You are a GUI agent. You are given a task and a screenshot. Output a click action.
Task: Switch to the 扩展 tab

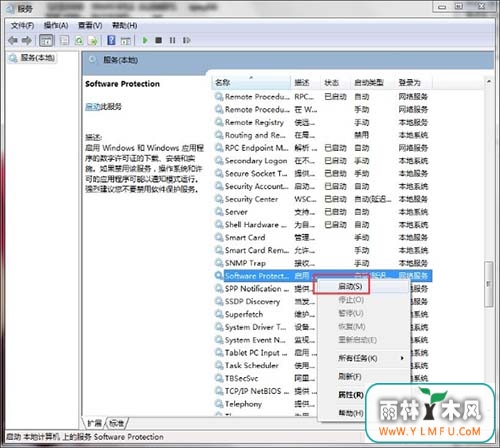click(x=94, y=423)
